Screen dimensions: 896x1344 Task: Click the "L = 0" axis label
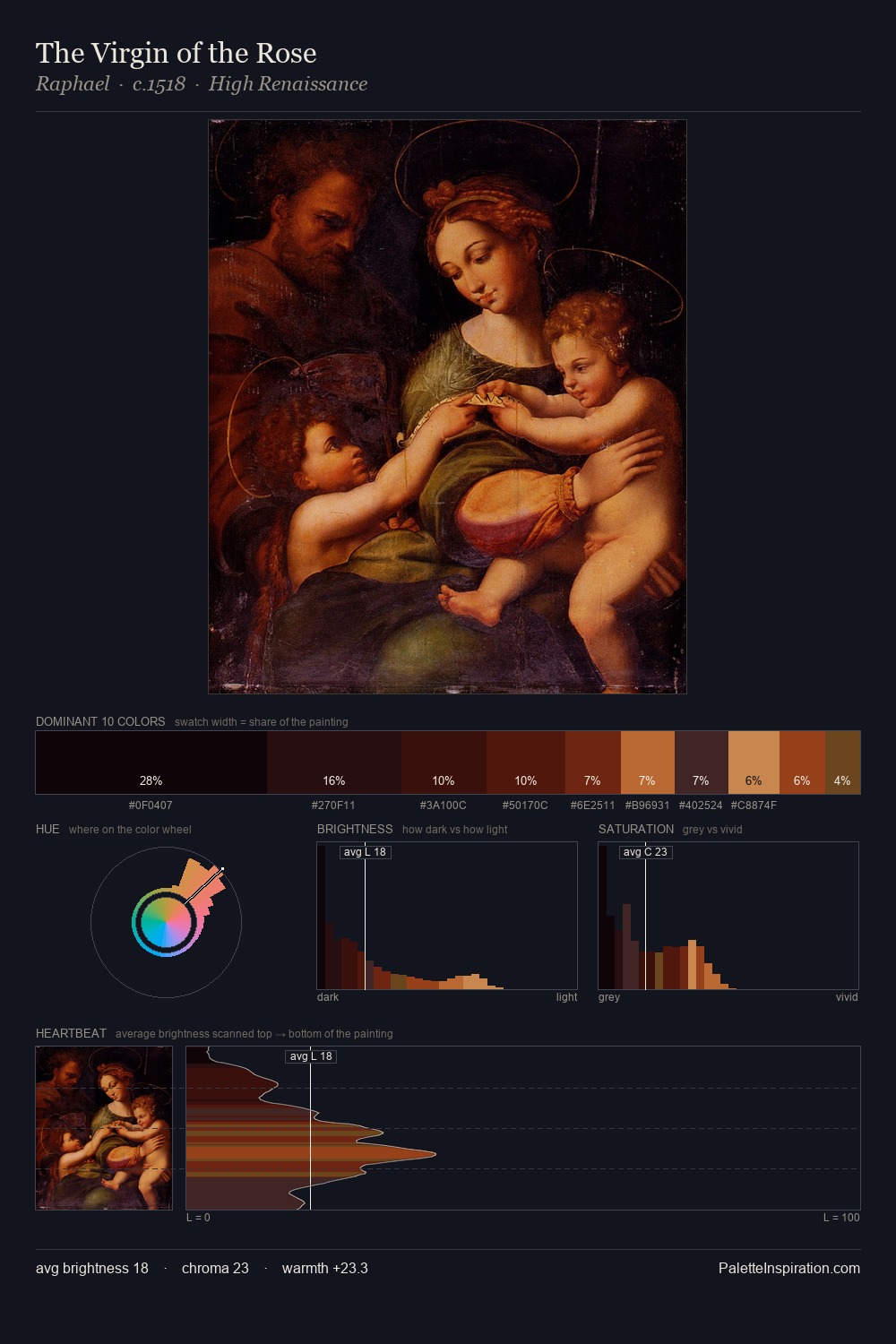point(198,1218)
